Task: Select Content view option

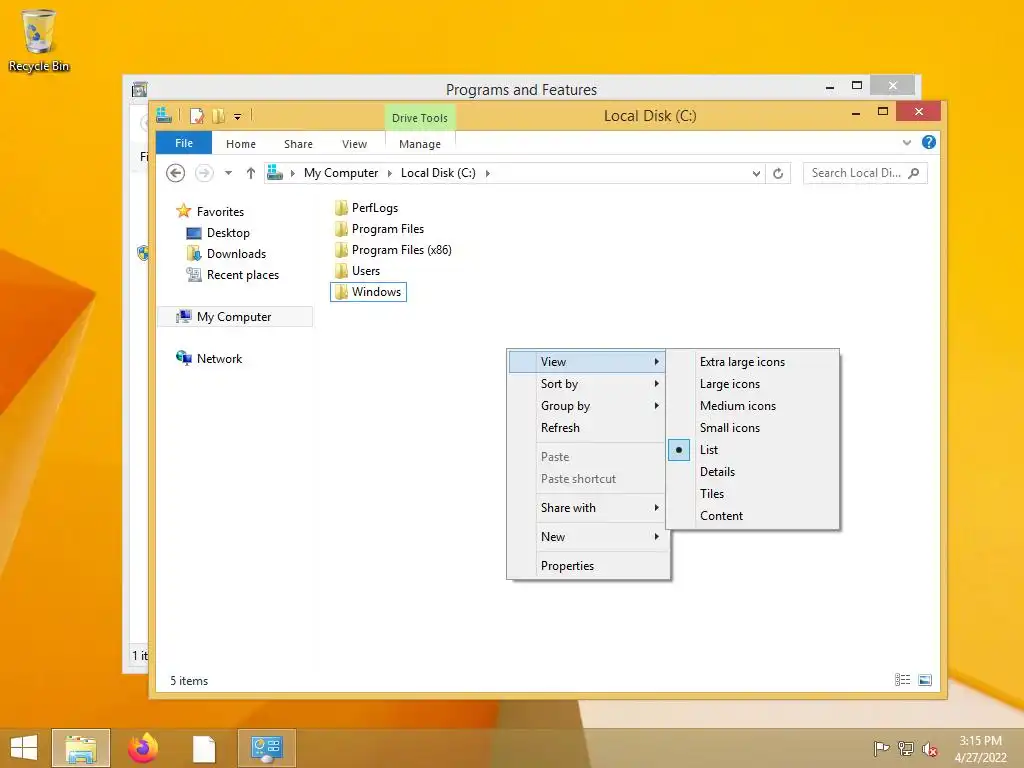Action: click(752, 516)
